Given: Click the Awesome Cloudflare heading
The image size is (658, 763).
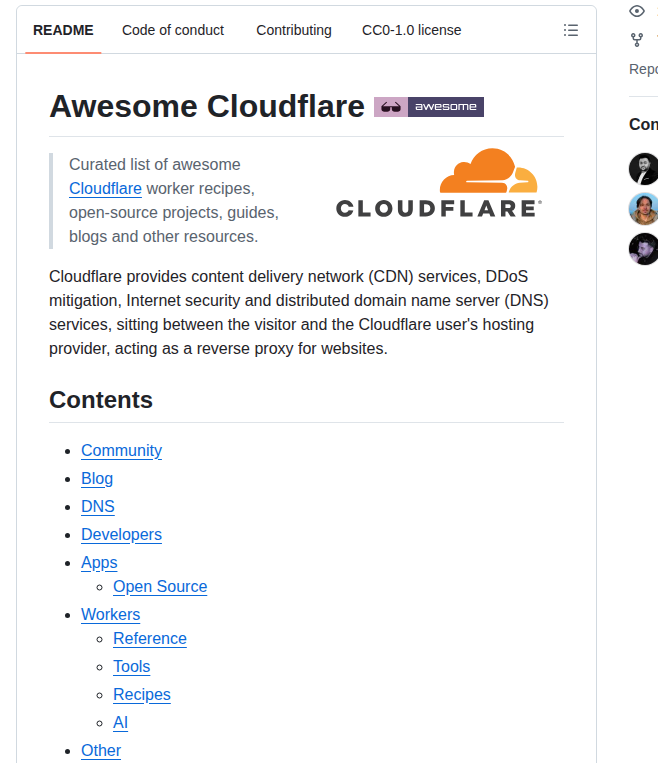Looking at the screenshot, I should tap(207, 106).
